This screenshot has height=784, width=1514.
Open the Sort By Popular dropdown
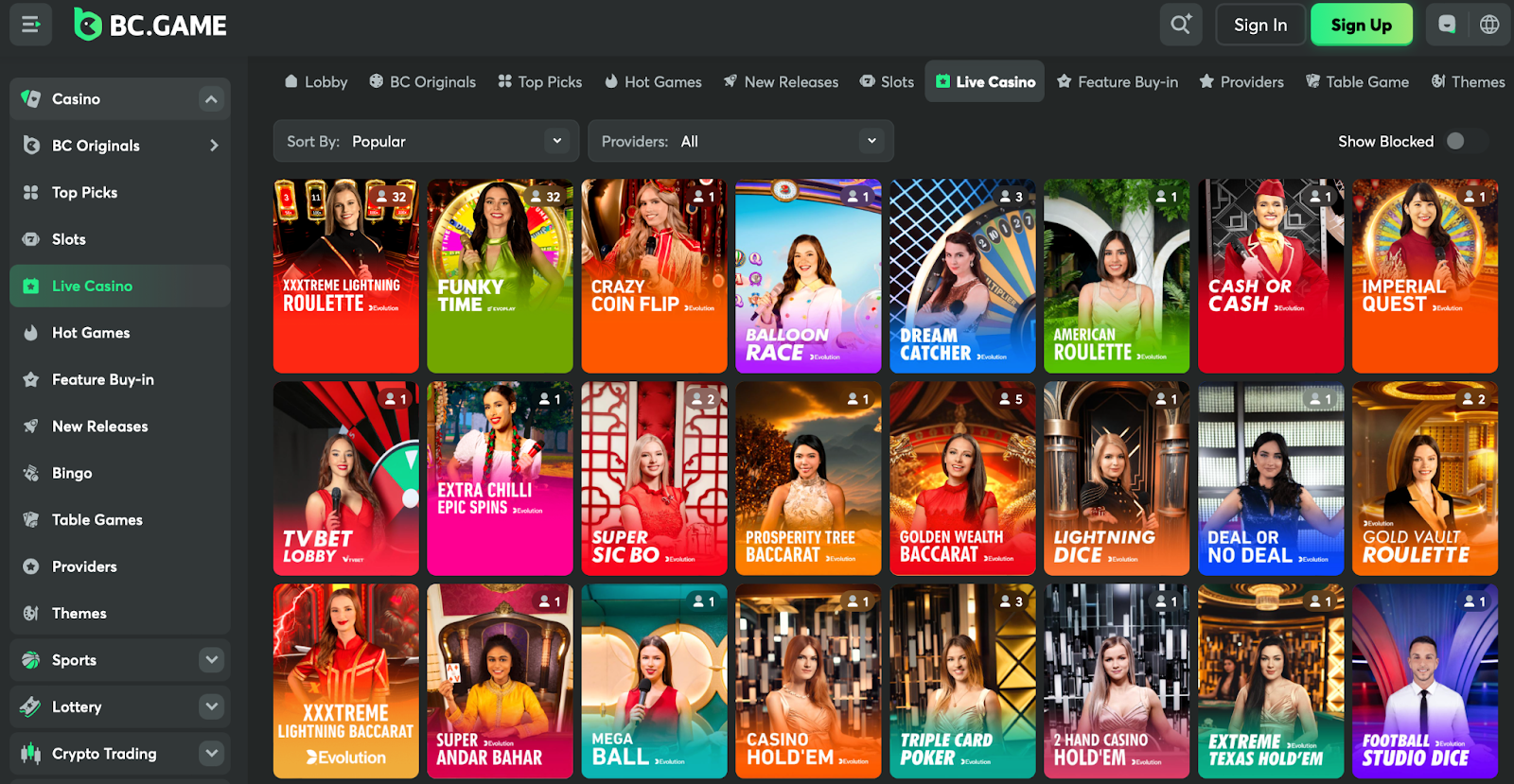pyautogui.click(x=426, y=141)
